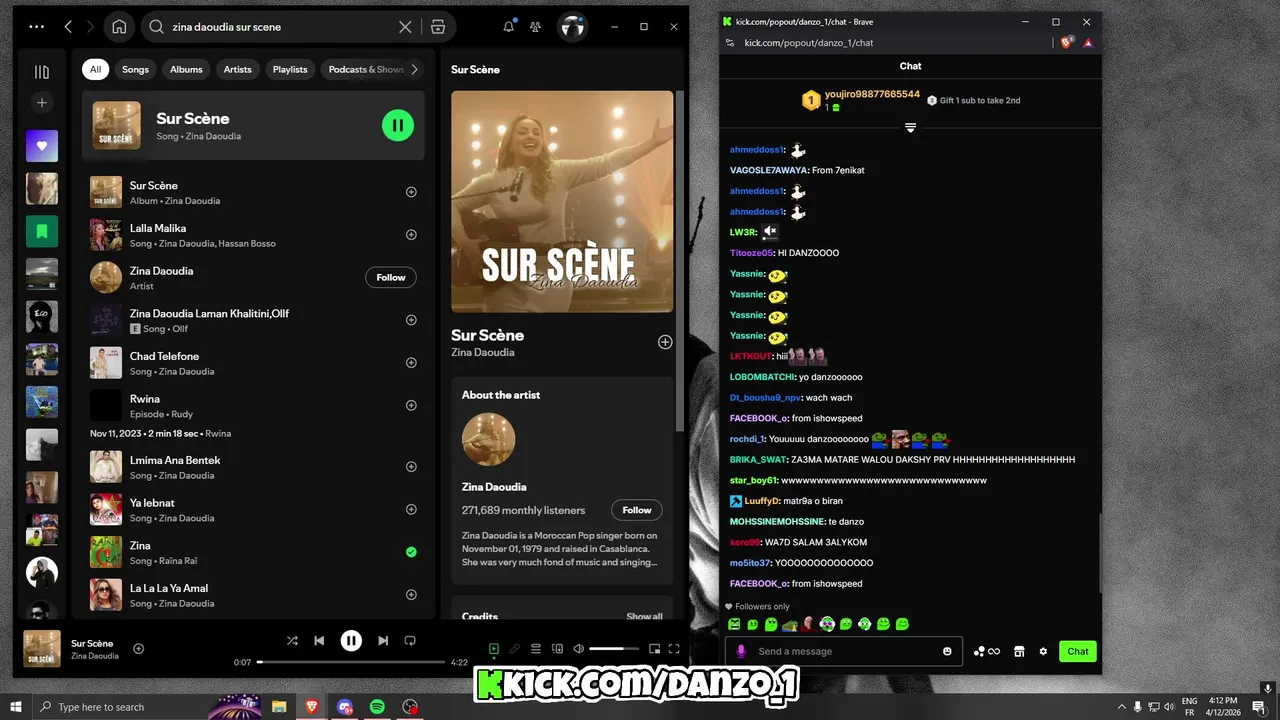Open Windows Start menu
The image size is (1280, 720).
tap(15, 707)
